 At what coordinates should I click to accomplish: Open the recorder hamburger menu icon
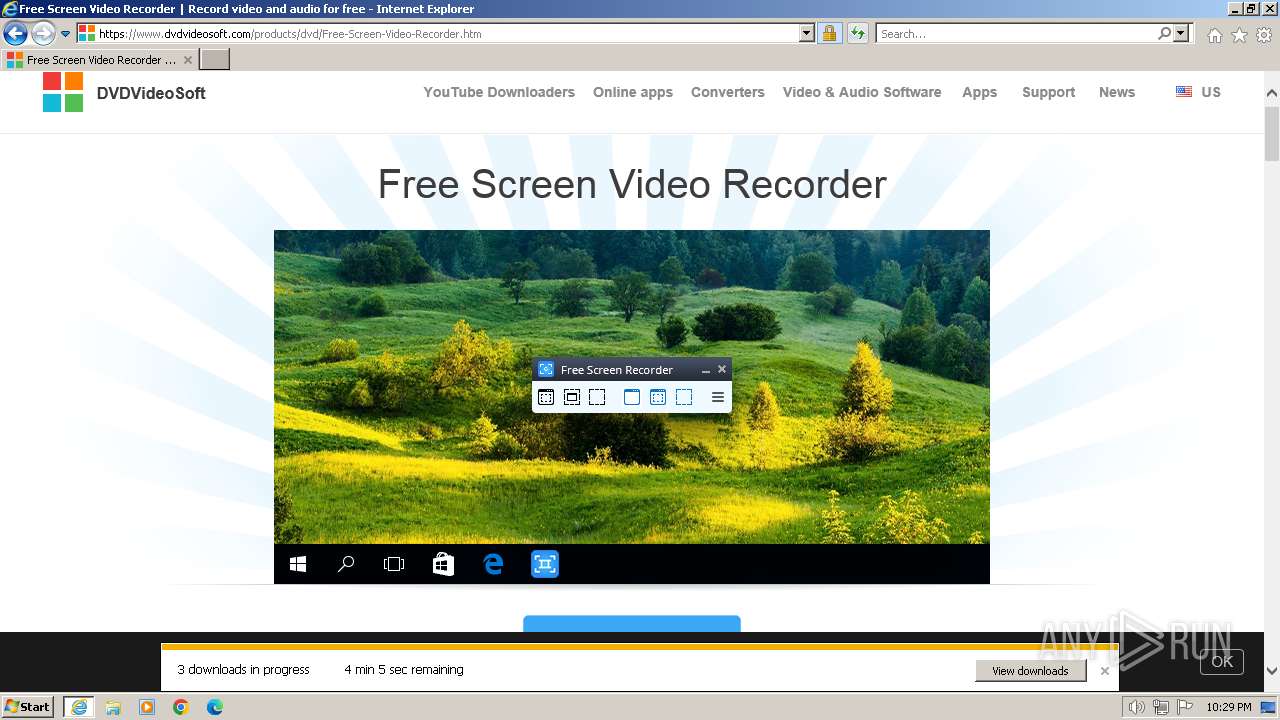click(x=718, y=398)
